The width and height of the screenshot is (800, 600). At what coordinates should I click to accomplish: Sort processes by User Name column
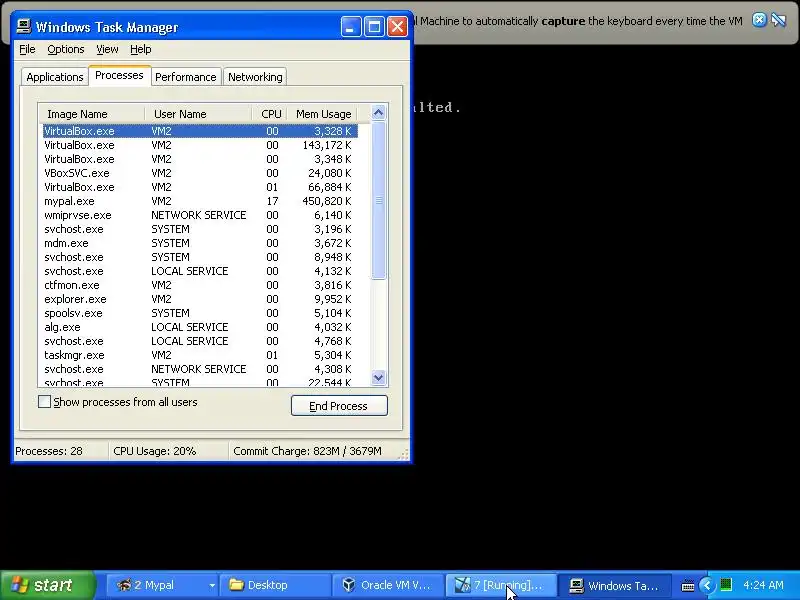198,114
